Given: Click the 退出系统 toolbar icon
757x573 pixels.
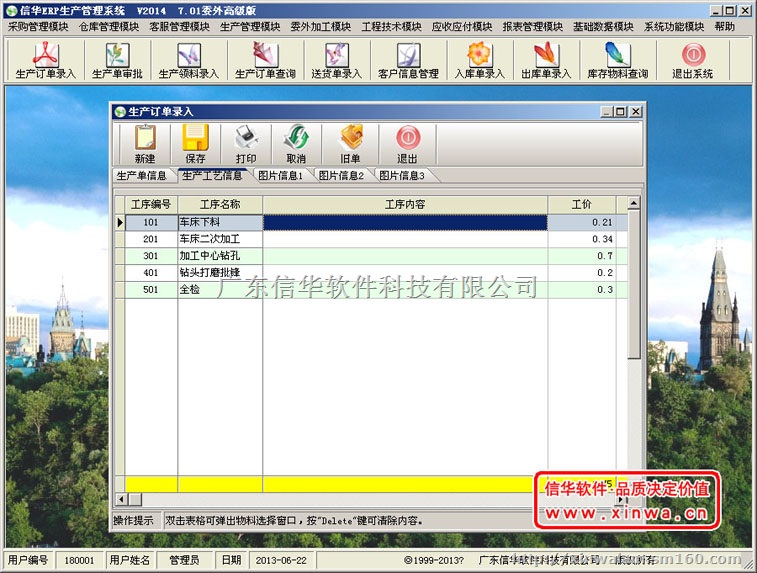Looking at the screenshot, I should point(693,60).
